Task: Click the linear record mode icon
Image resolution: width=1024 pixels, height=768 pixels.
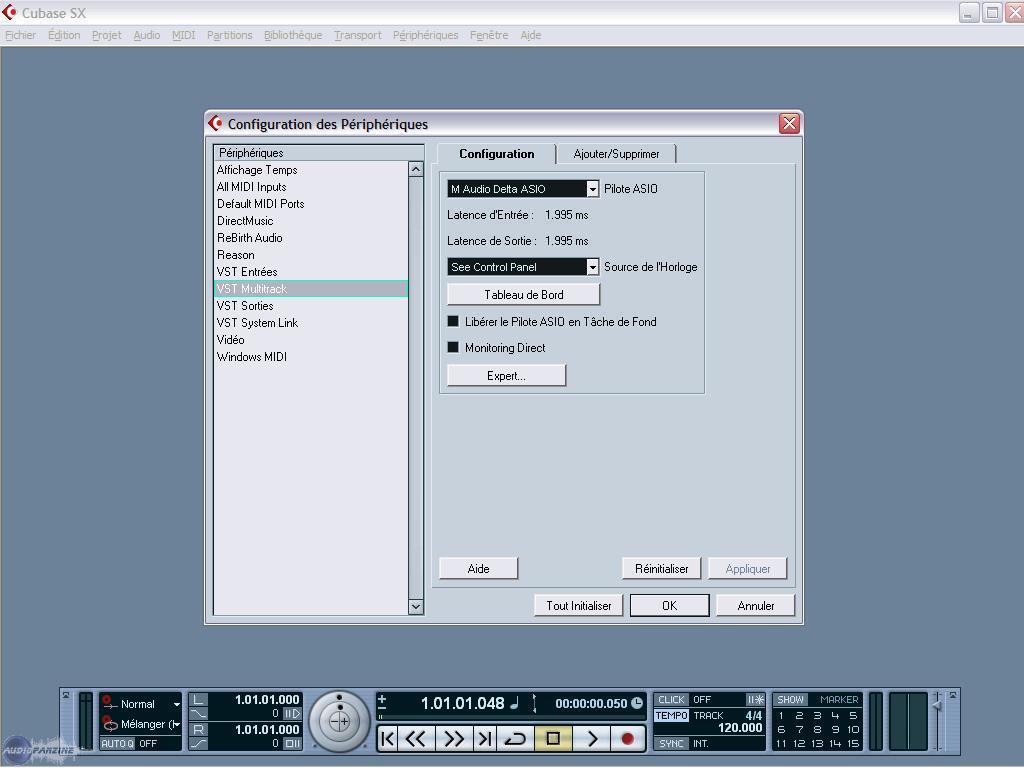Action: [x=109, y=702]
